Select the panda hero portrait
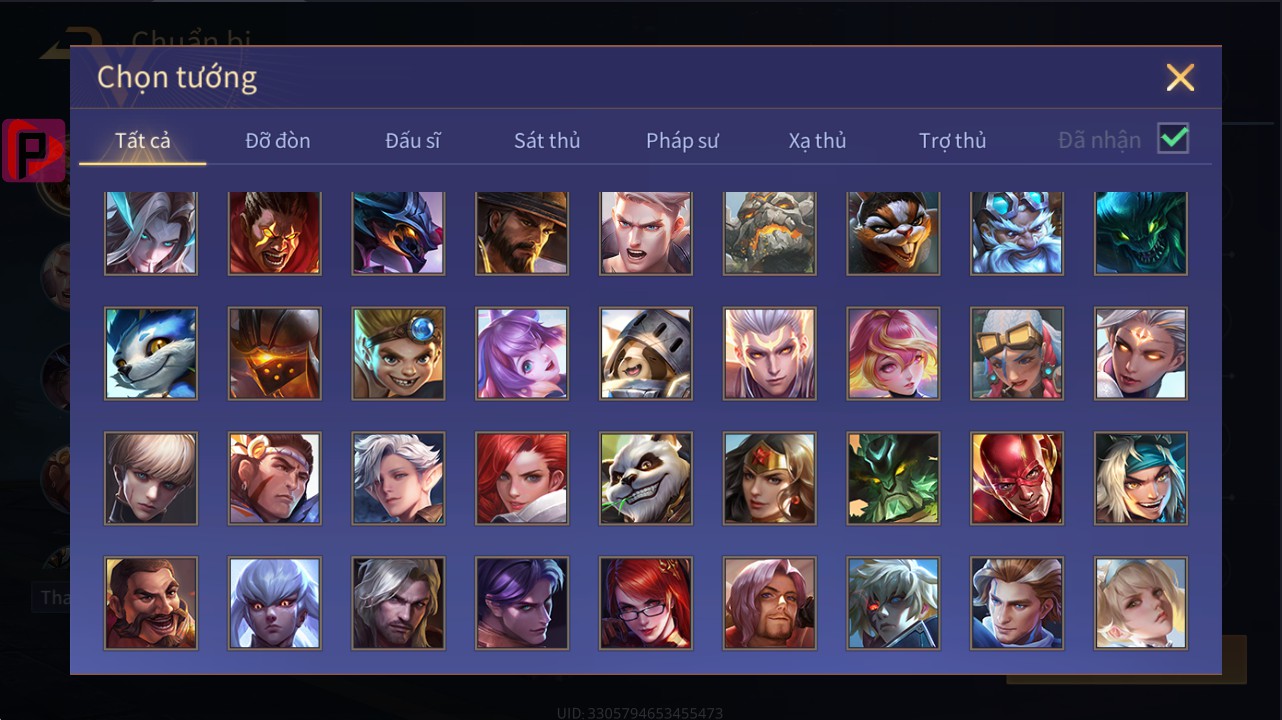 pos(646,478)
